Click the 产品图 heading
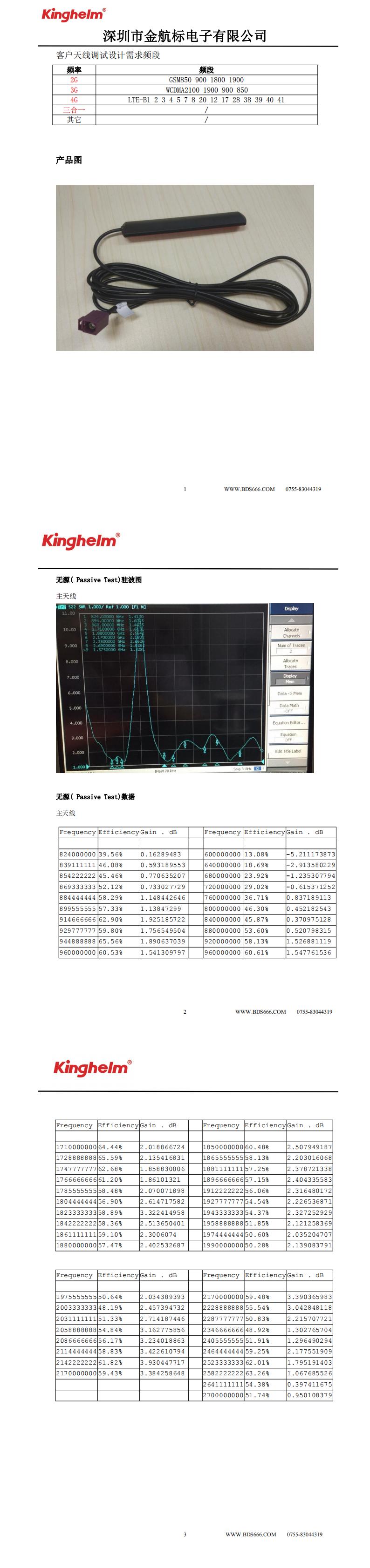Screen dimensions: 370x1568 (x=69, y=160)
